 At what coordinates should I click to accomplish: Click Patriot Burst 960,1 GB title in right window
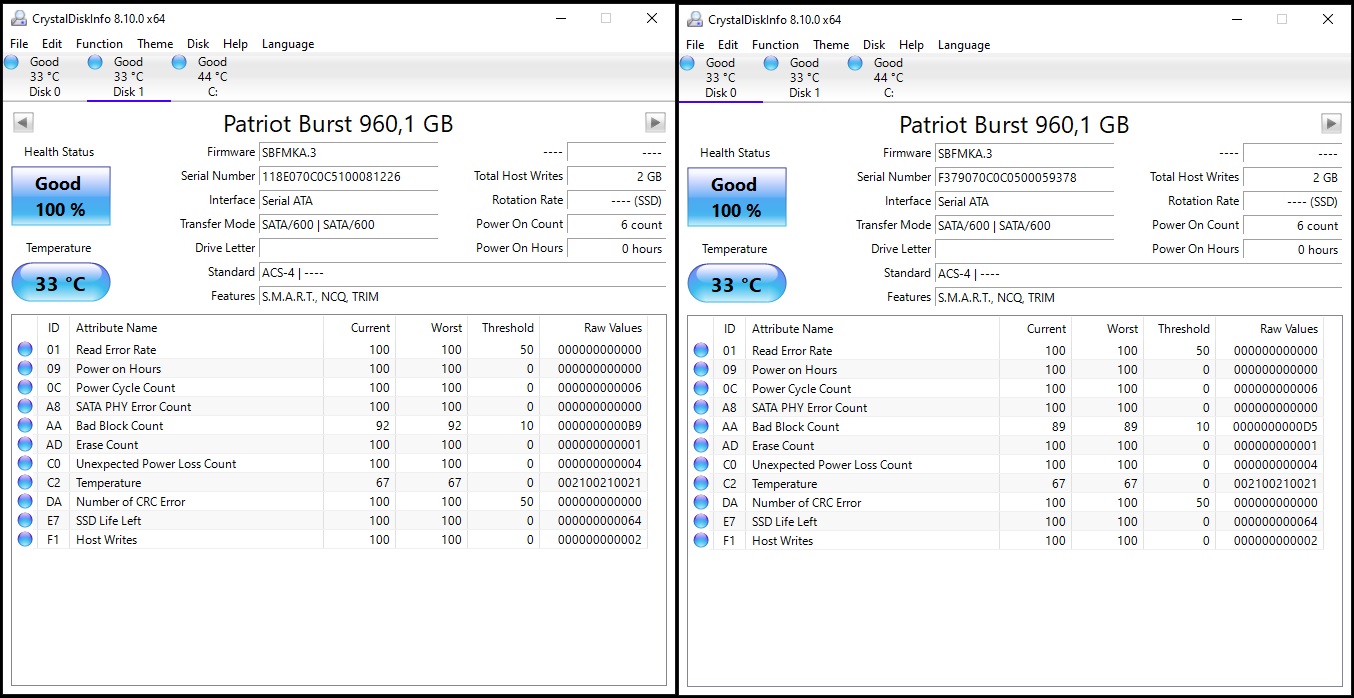1014,125
